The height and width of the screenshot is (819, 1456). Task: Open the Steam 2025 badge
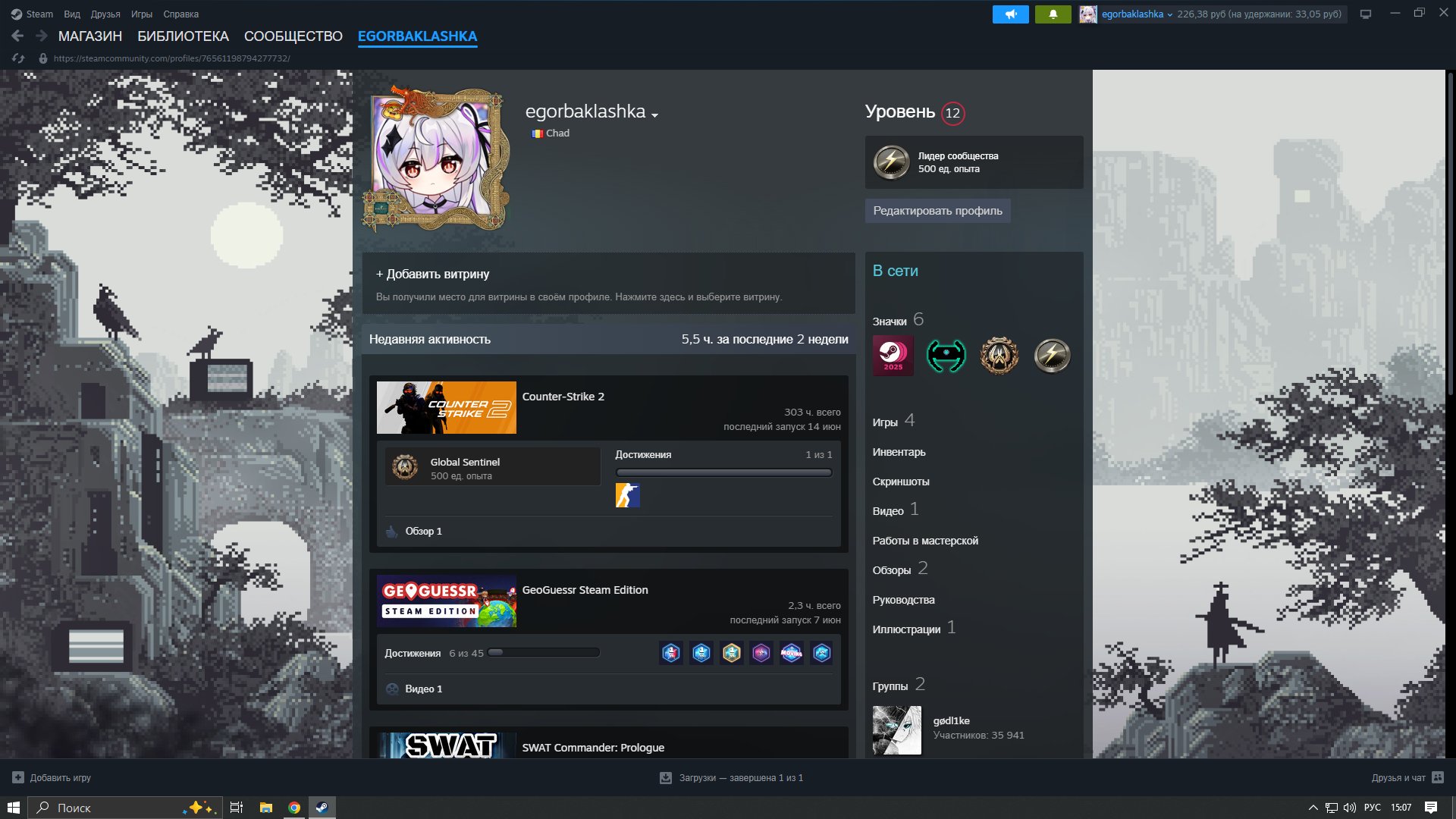tap(893, 355)
